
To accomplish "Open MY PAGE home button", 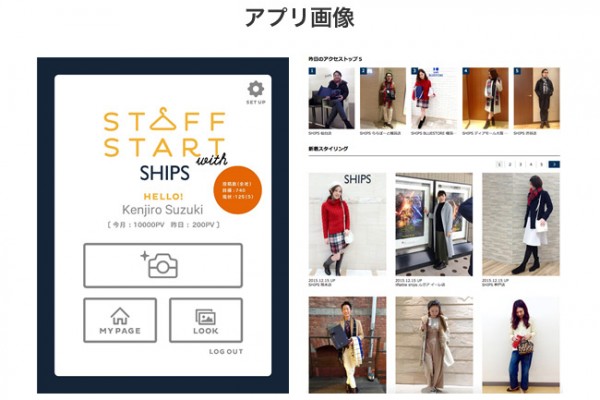I will [x=120, y=320].
